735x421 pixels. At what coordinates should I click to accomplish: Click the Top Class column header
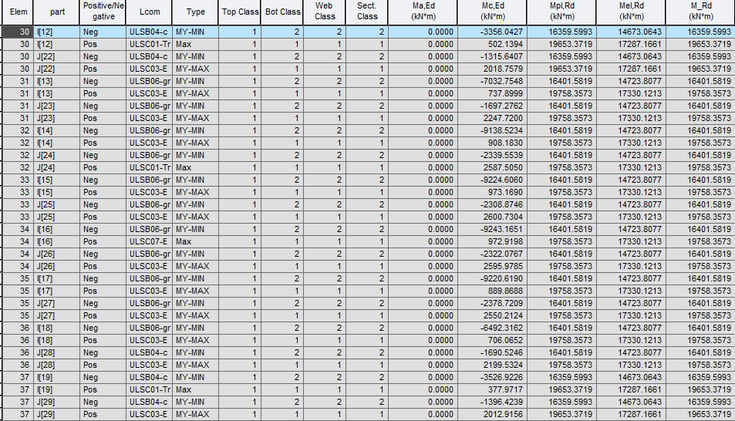tap(240, 12)
